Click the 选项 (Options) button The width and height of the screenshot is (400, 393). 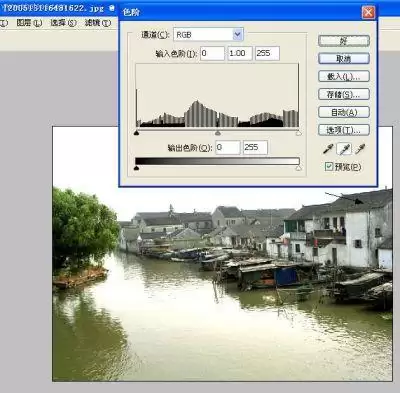click(344, 130)
